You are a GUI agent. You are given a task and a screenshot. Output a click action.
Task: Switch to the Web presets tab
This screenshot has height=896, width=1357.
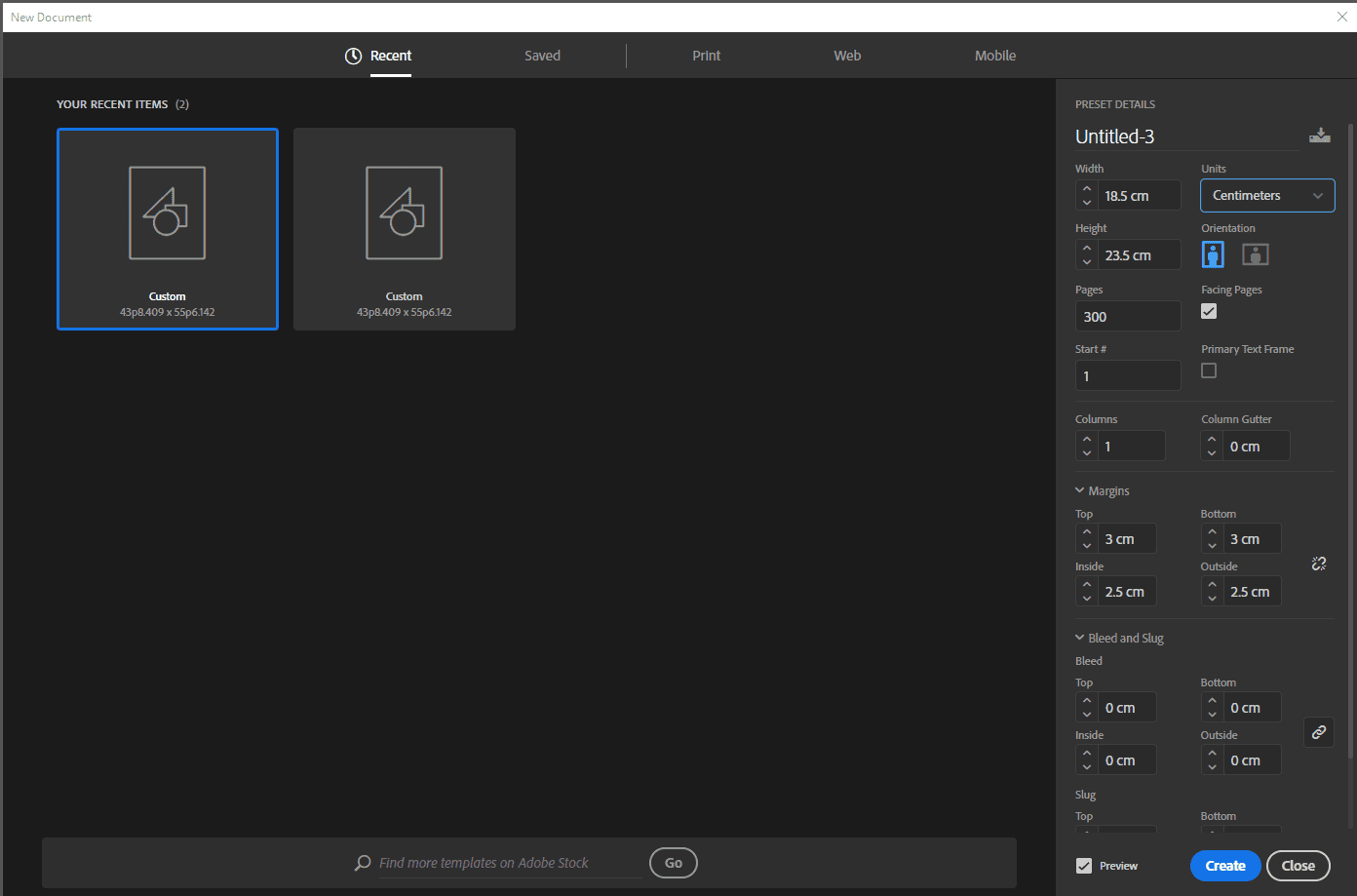[847, 56]
